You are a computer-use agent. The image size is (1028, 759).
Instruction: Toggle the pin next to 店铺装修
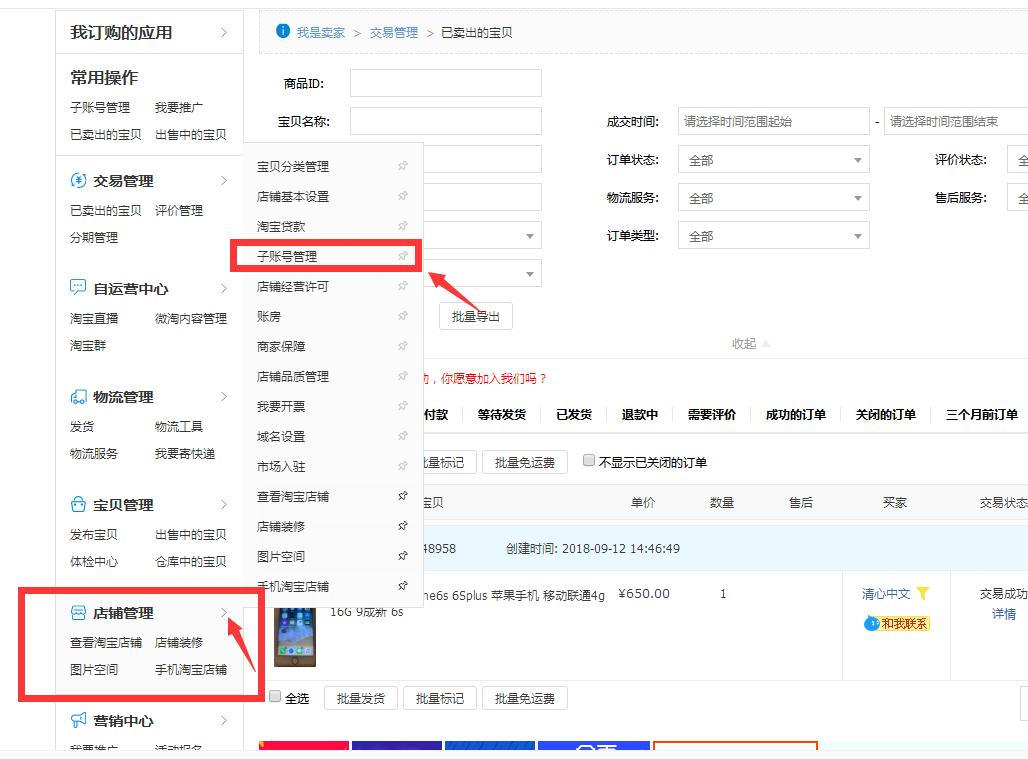click(x=402, y=525)
